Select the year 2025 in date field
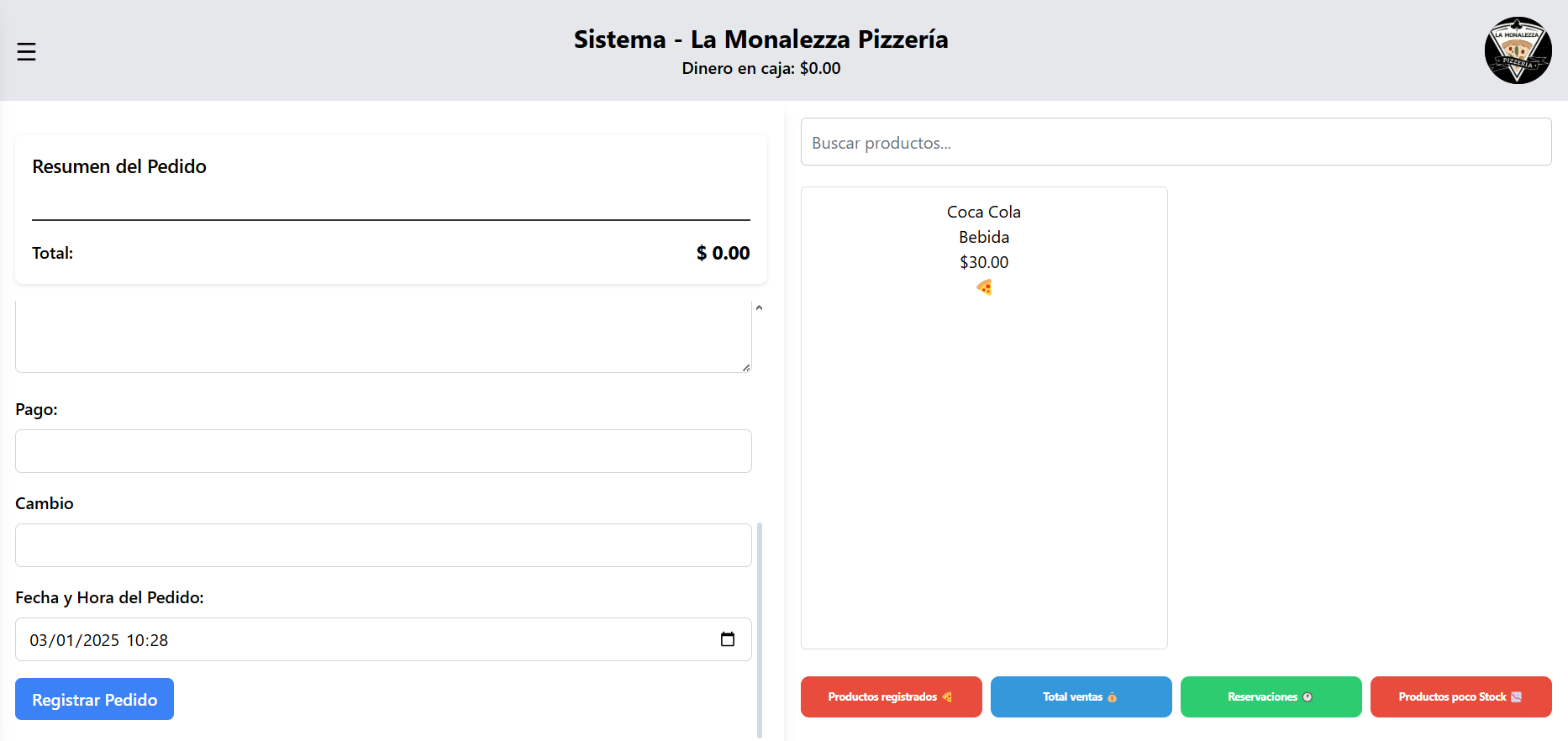This screenshot has width=1568, height=741. [x=101, y=640]
